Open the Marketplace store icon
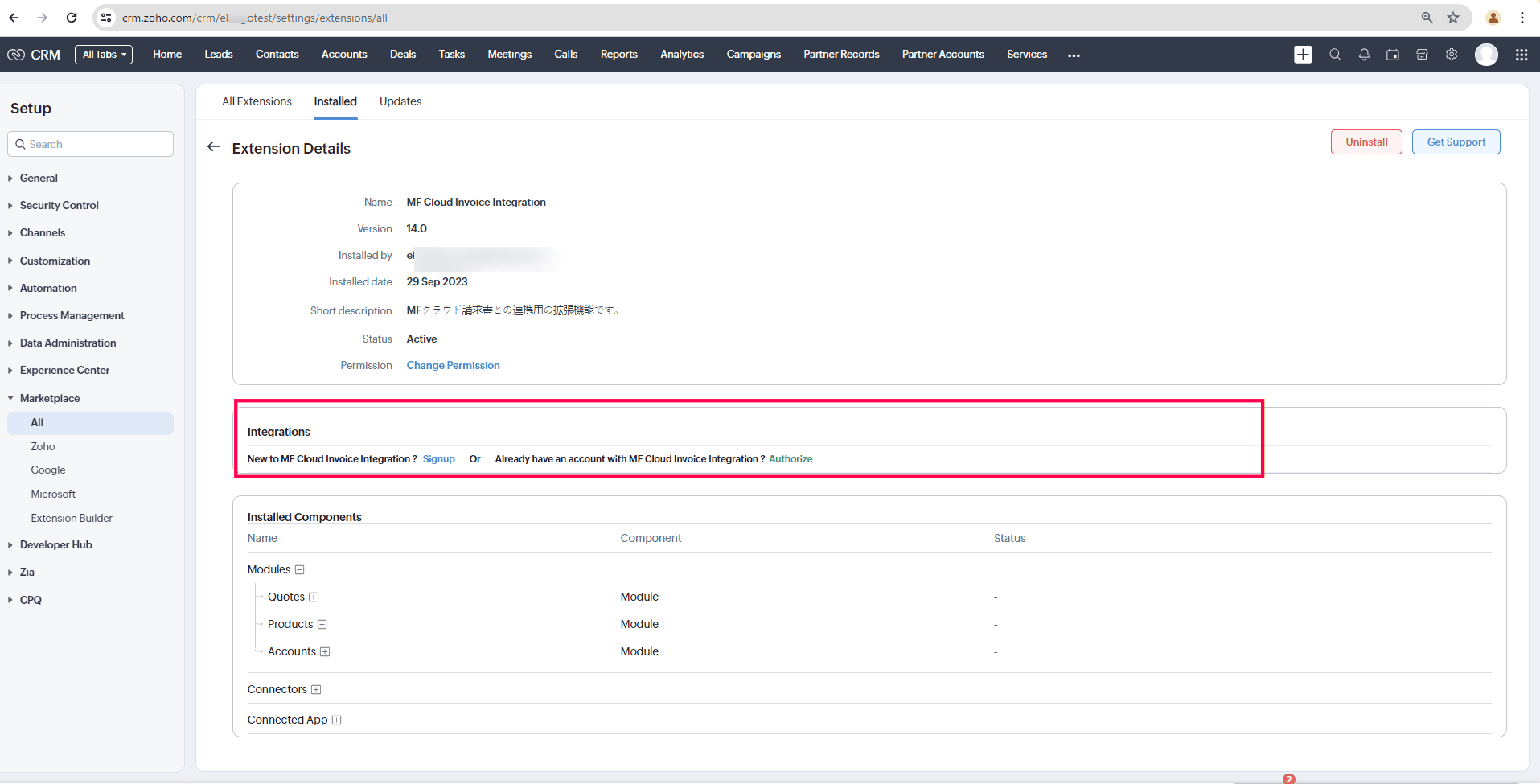Screen dimensions: 1540x784 click(x=1422, y=55)
